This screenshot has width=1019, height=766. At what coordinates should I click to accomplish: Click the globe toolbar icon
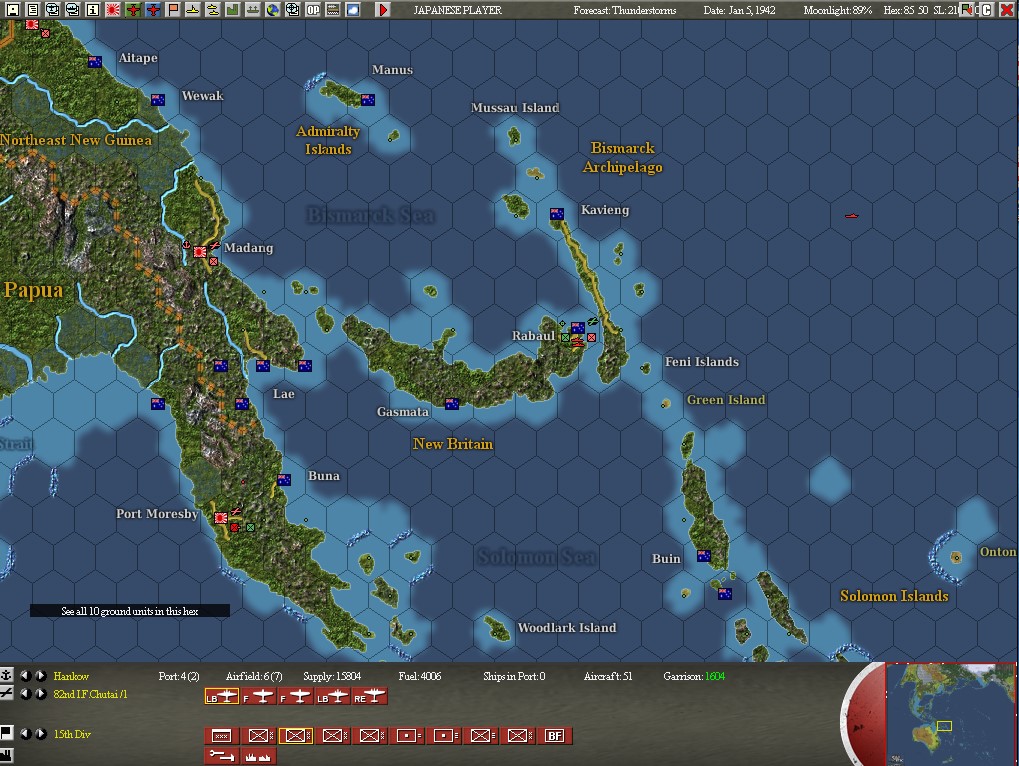(273, 10)
